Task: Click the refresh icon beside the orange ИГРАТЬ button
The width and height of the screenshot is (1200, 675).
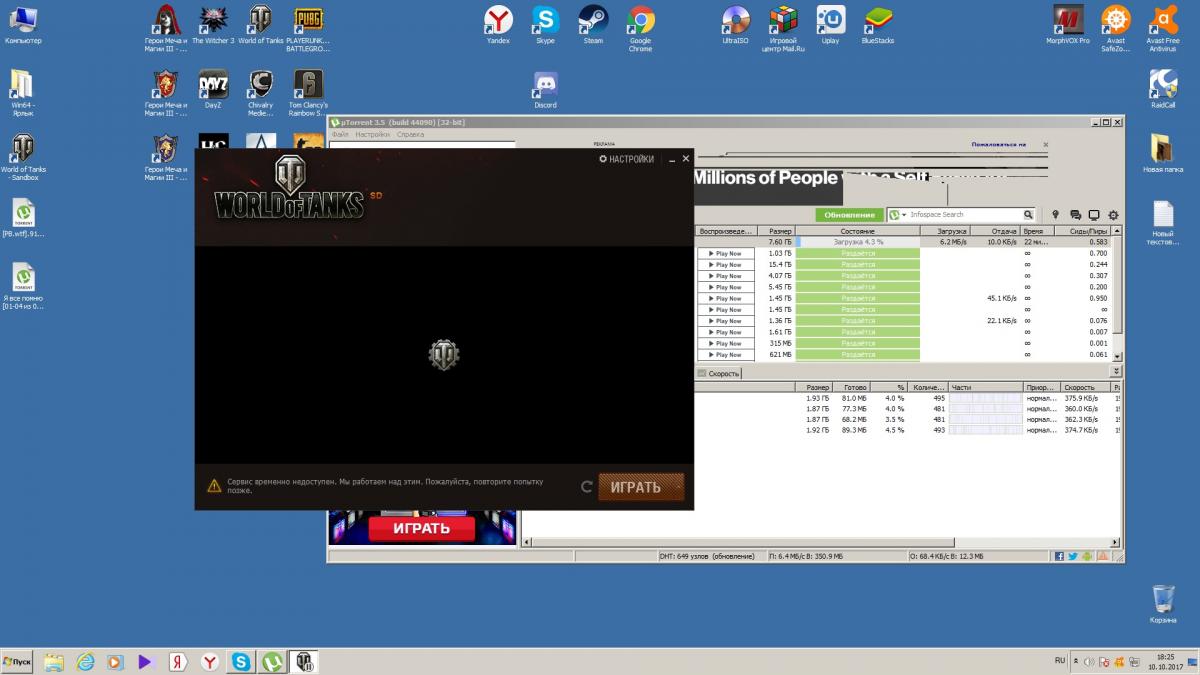Action: [587, 487]
